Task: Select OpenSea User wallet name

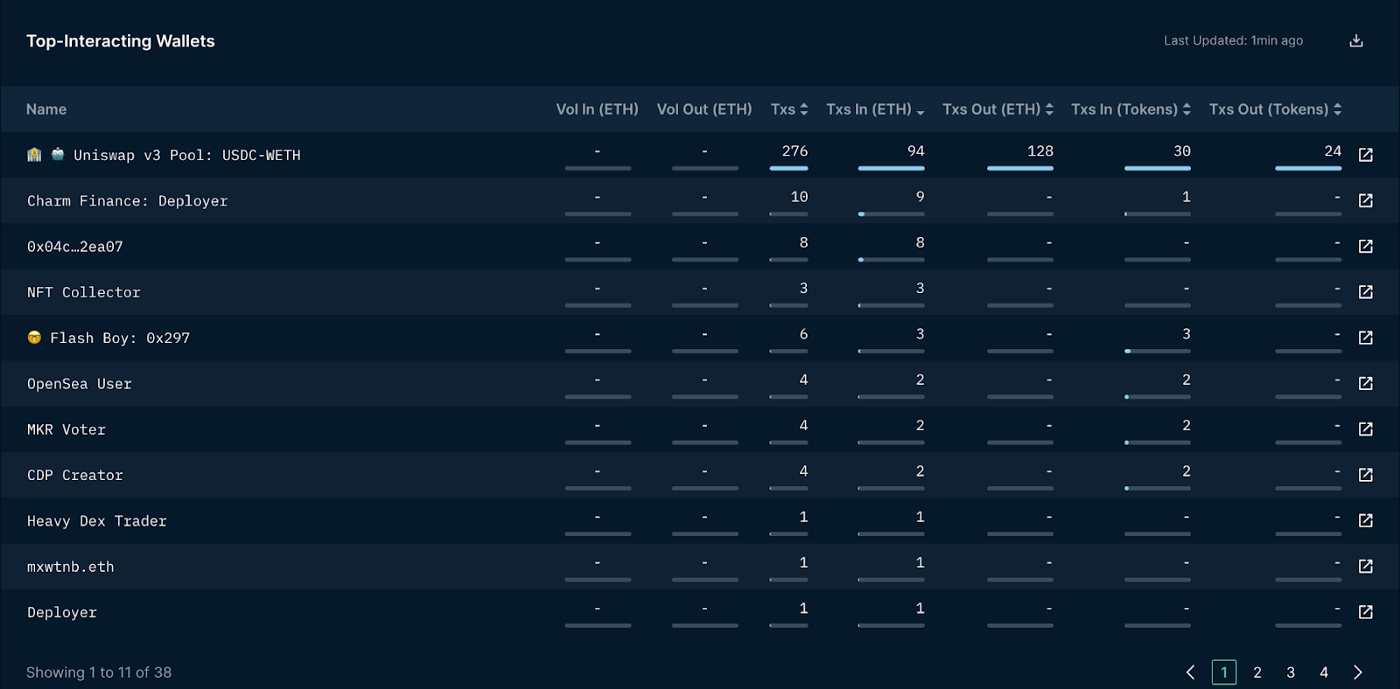Action: (x=79, y=384)
